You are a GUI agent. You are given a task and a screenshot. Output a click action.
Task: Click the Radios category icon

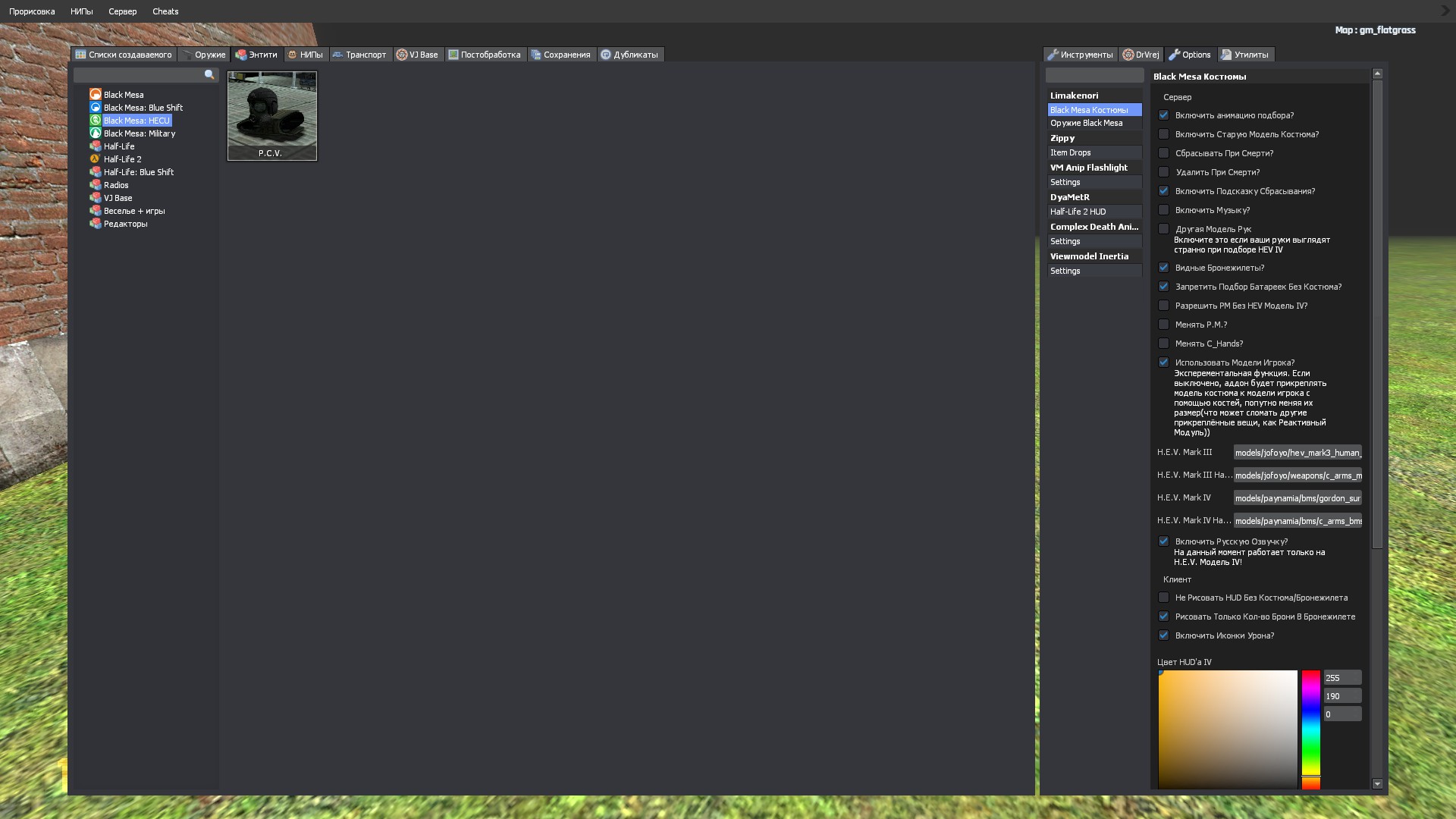pyautogui.click(x=96, y=185)
